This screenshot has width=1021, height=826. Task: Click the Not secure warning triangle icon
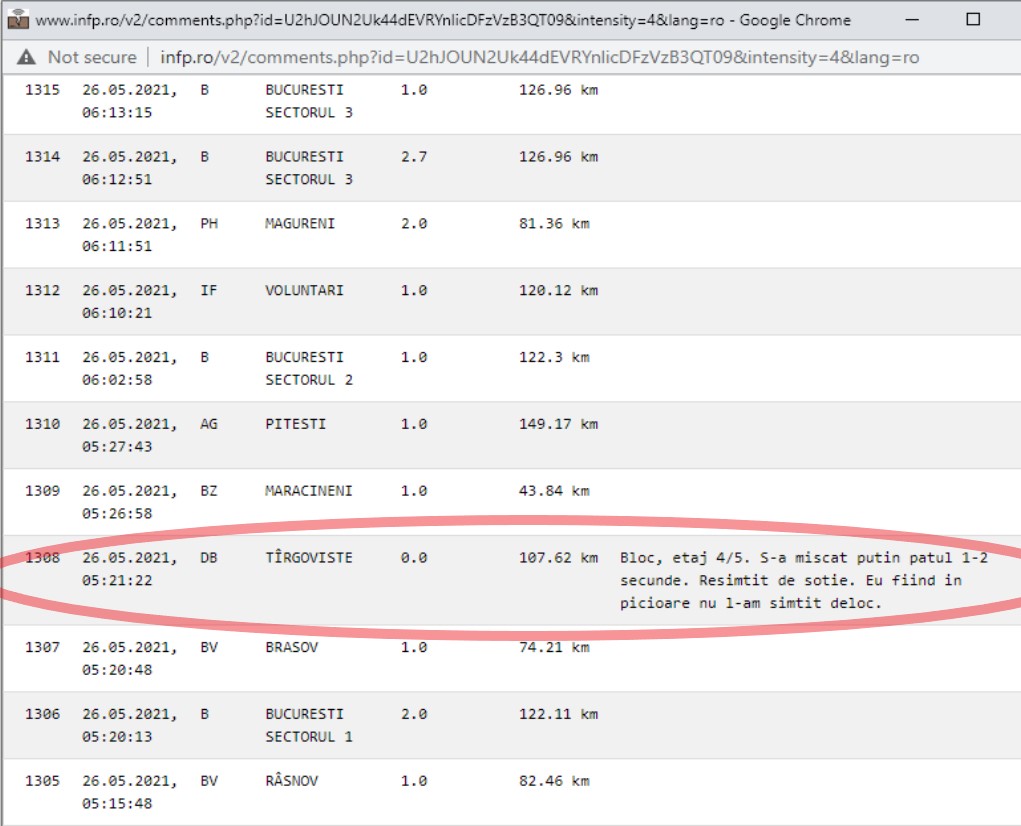click(x=26, y=57)
